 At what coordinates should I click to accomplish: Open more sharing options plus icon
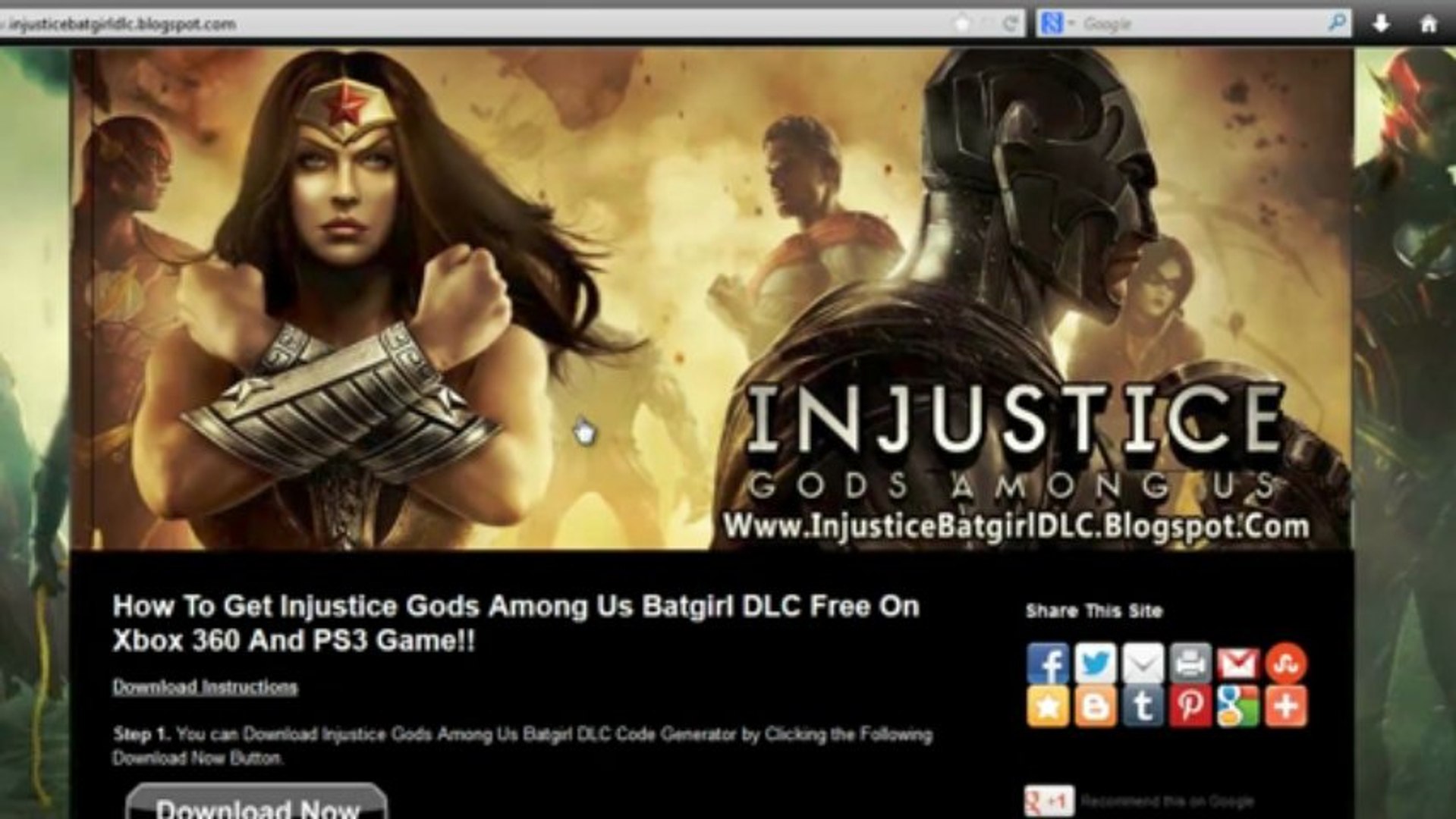(x=1286, y=707)
